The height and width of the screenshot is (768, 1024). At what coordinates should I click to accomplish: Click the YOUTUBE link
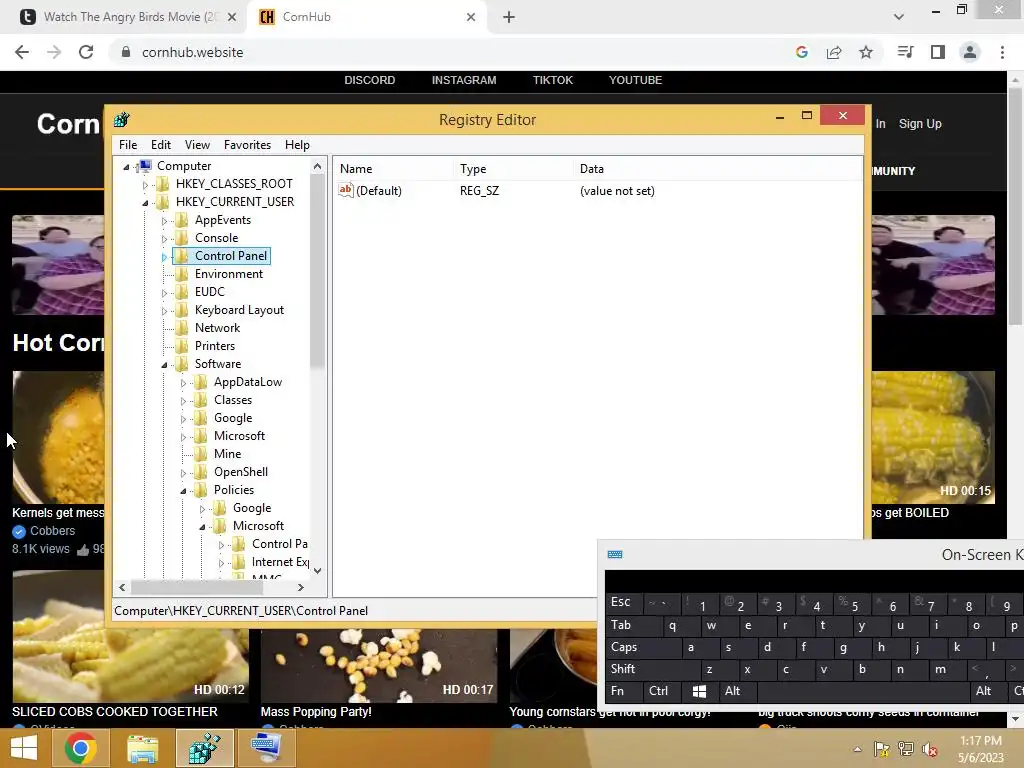(x=635, y=80)
